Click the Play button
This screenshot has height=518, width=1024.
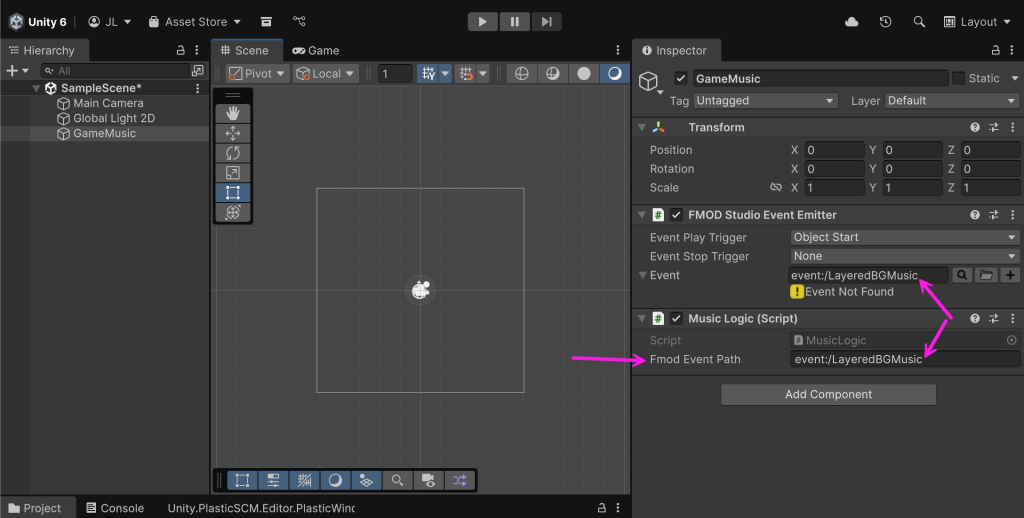tap(482, 21)
